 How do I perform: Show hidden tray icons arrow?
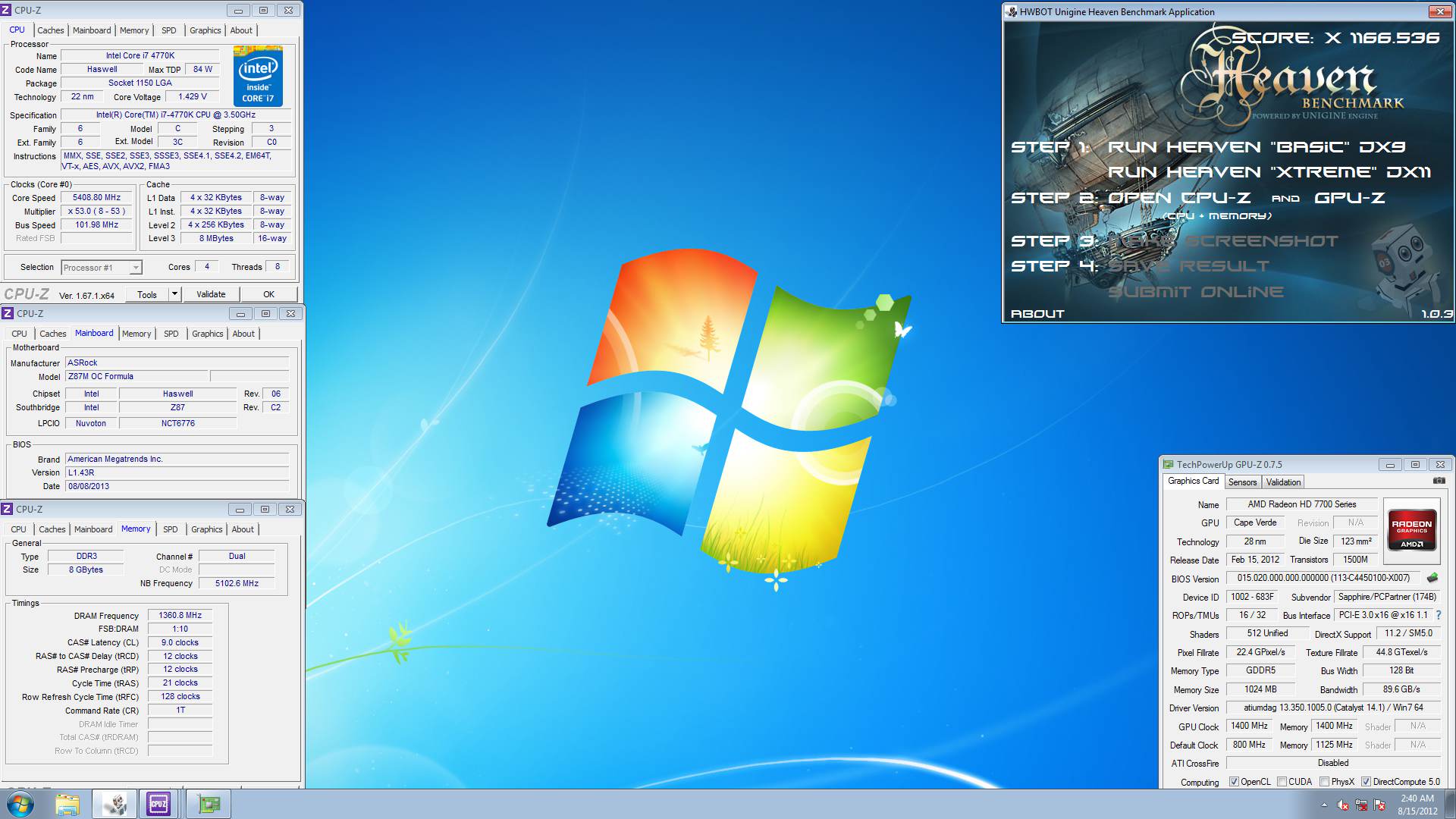(1324, 805)
